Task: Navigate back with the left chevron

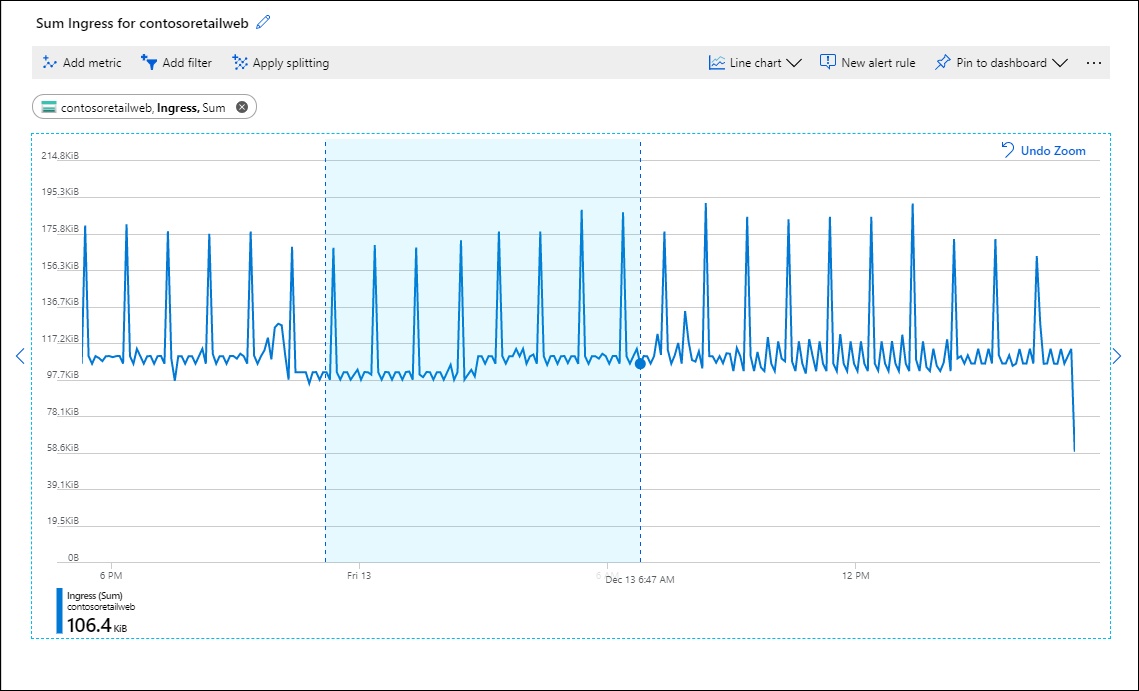Action: 20,355
